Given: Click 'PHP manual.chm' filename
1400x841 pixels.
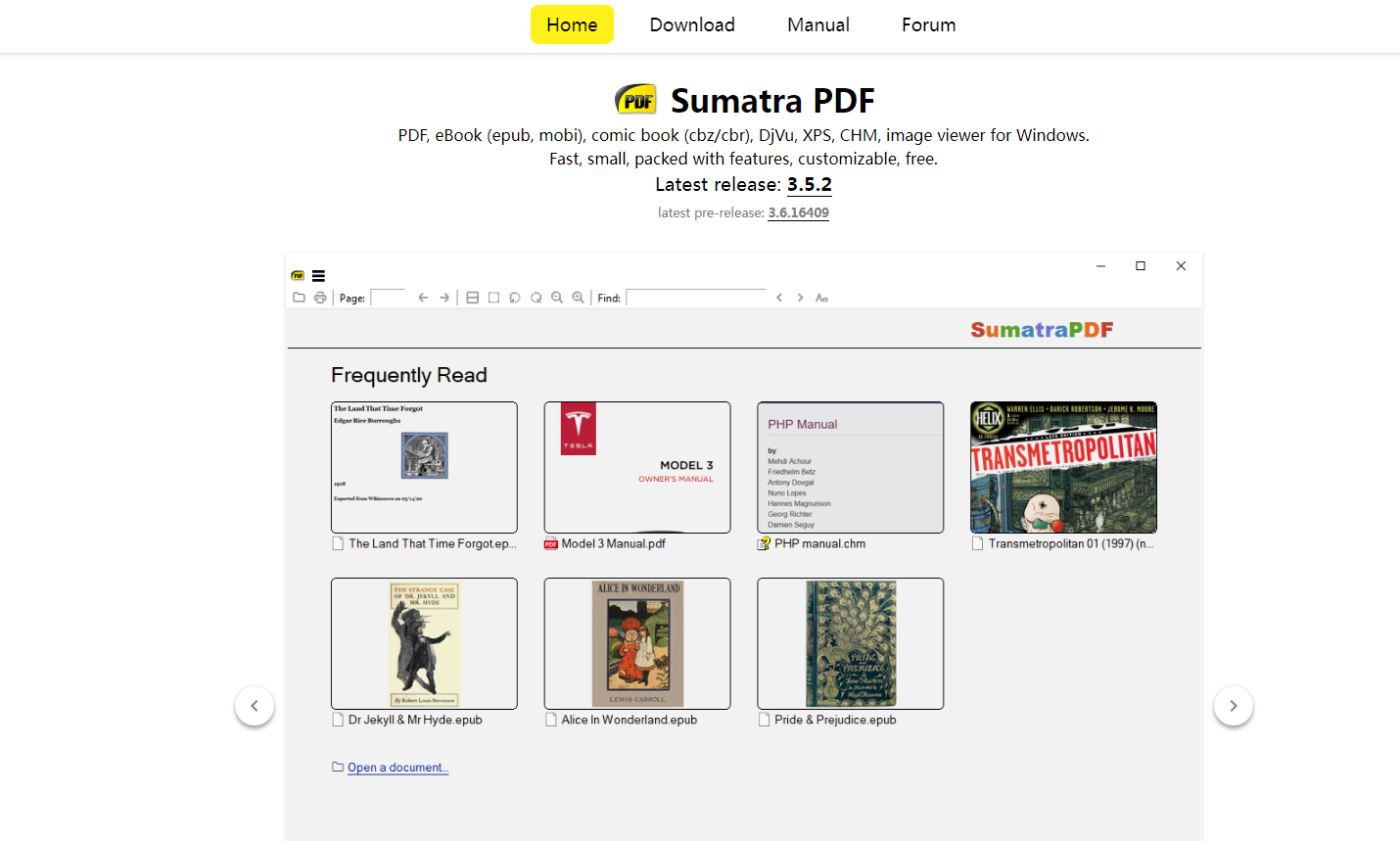Looking at the screenshot, I should pyautogui.click(x=820, y=543).
